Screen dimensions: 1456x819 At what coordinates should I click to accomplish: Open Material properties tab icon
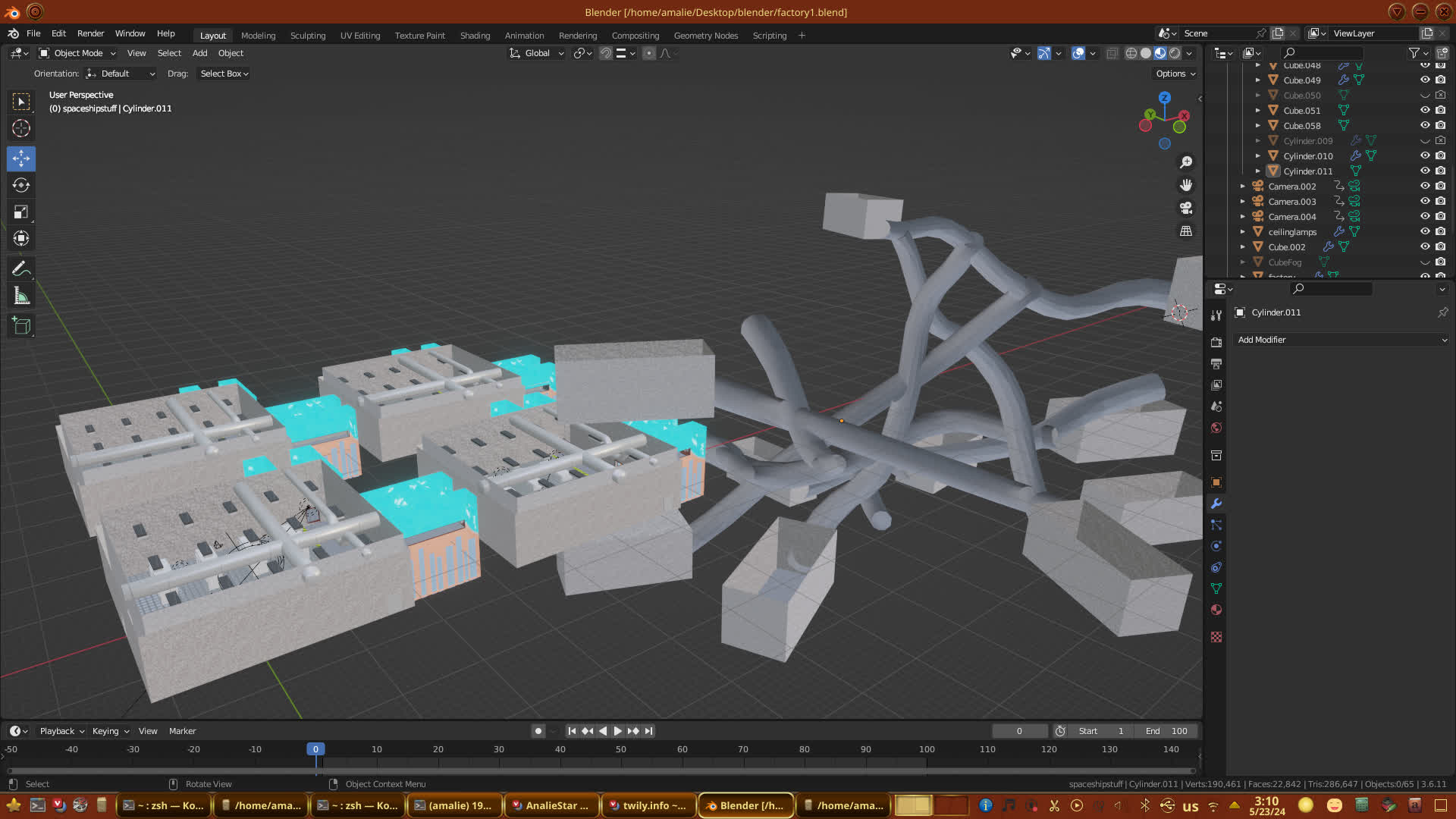[x=1216, y=610]
